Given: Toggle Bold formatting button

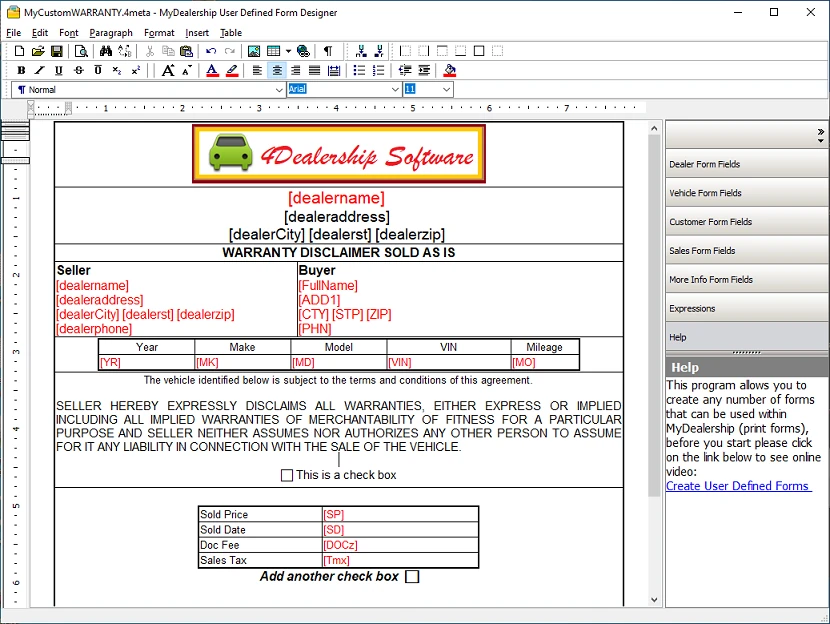Looking at the screenshot, I should coord(21,70).
